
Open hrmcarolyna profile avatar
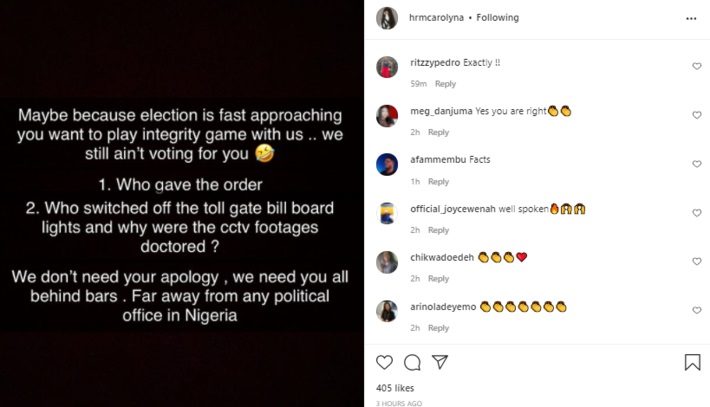[386, 18]
